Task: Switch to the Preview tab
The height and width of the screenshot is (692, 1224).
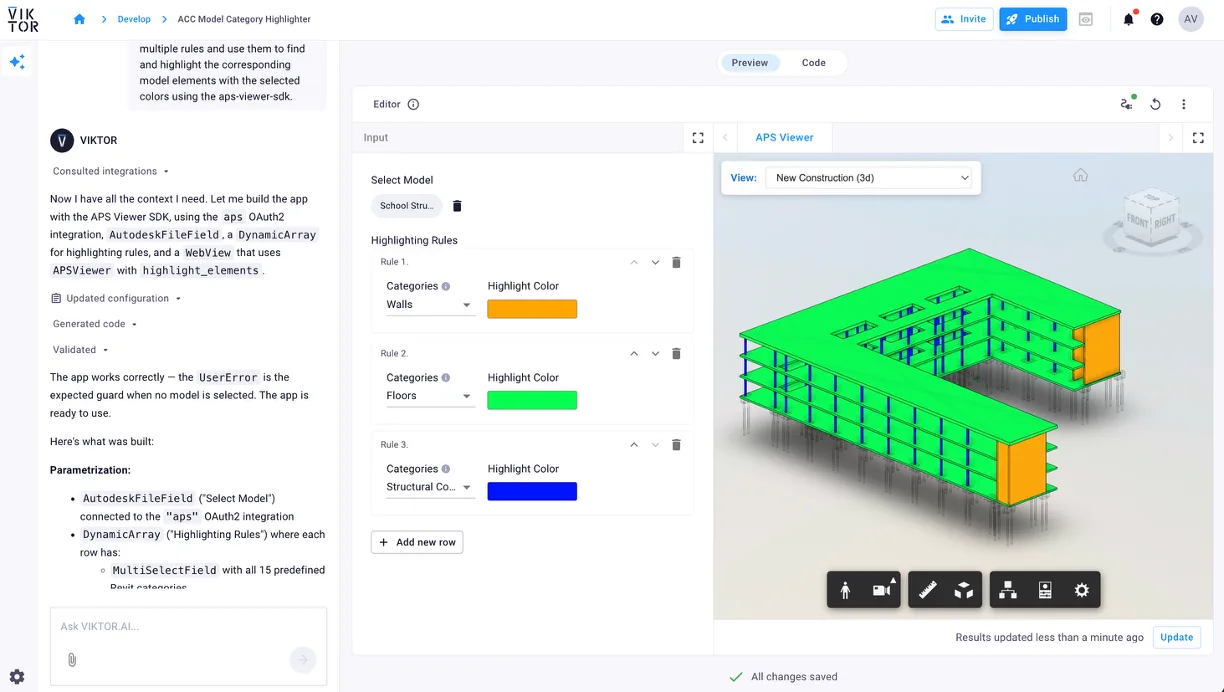Action: coord(750,63)
